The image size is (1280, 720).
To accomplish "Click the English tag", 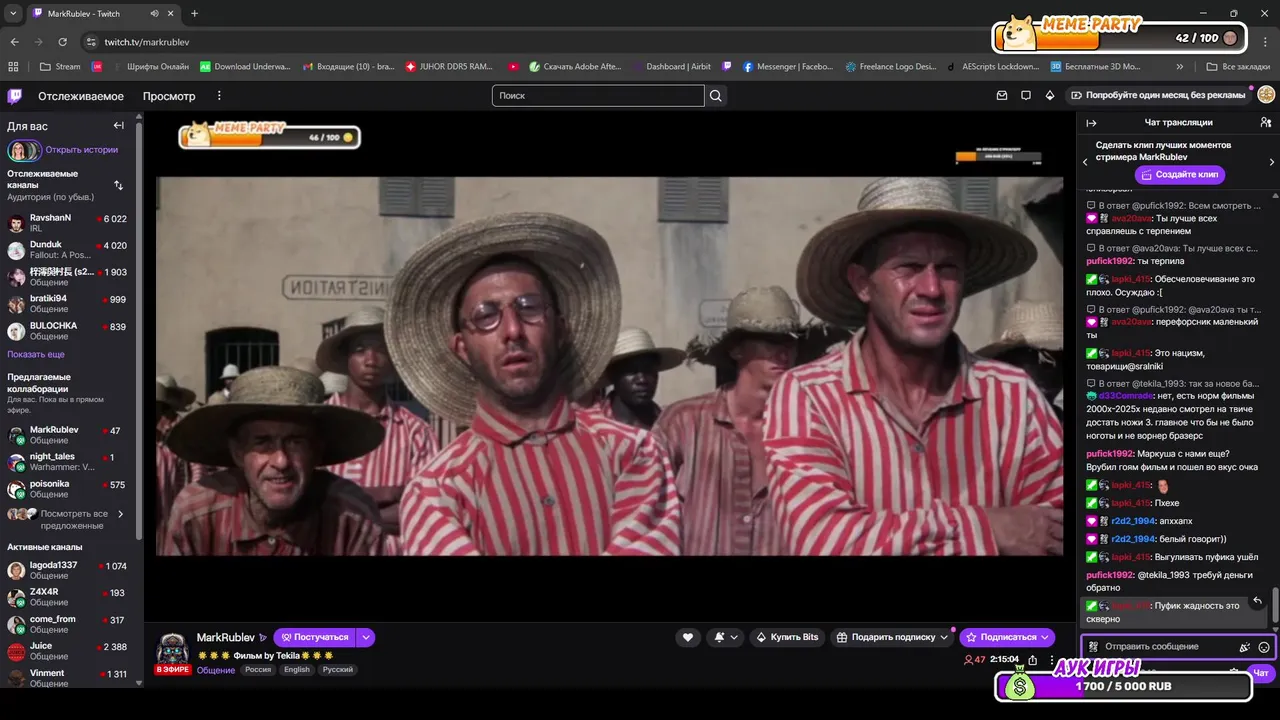I will 297,670.
